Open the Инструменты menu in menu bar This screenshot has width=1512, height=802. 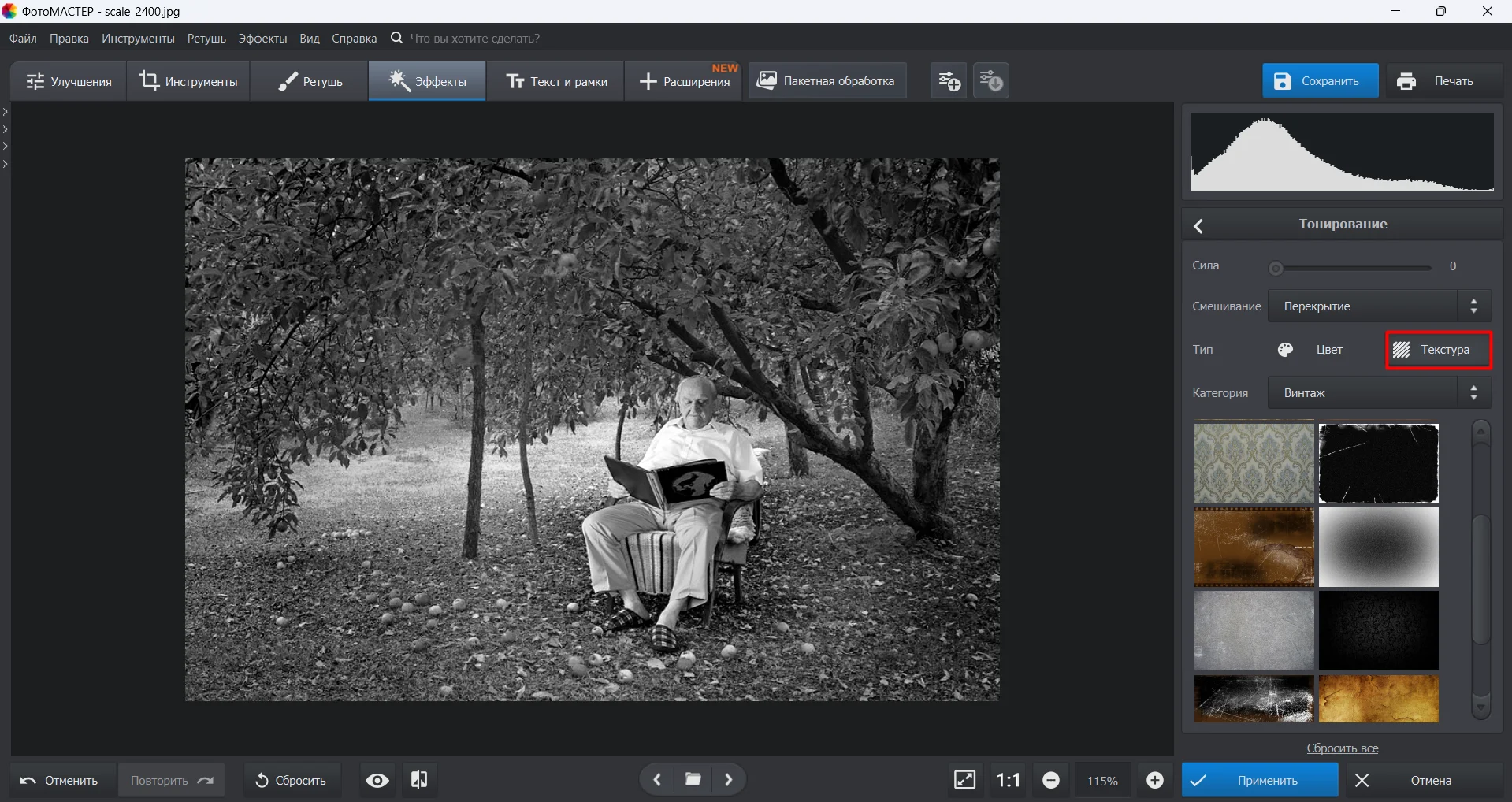tap(138, 38)
